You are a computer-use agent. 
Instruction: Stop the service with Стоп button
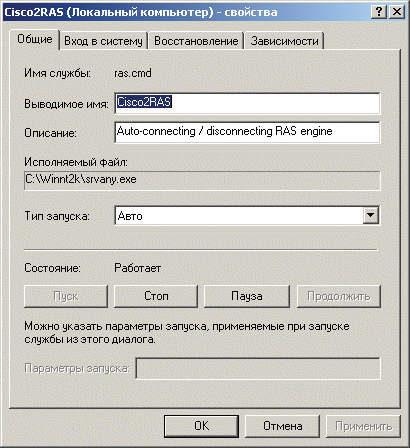tap(156, 296)
